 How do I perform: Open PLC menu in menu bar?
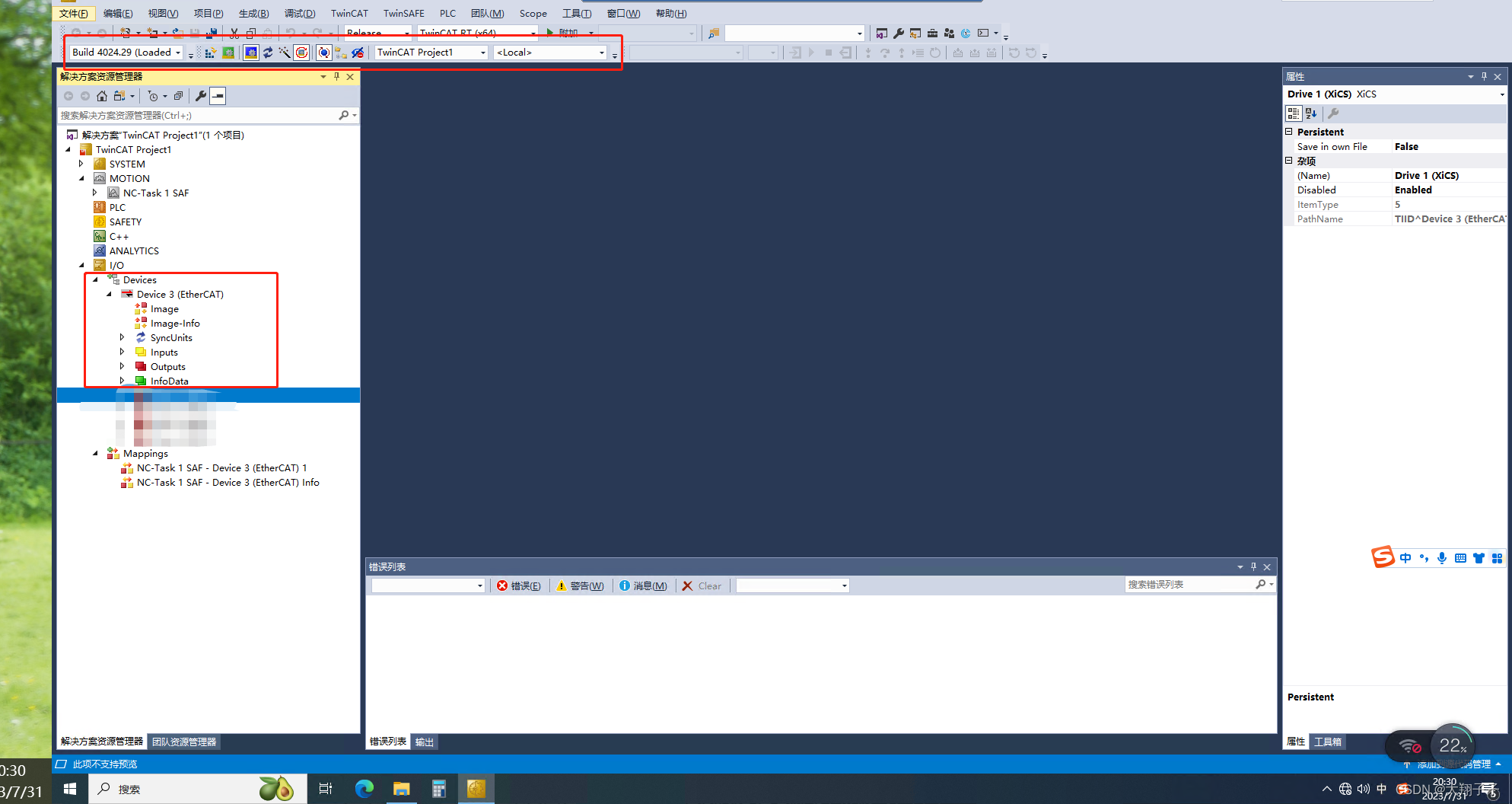pos(447,13)
